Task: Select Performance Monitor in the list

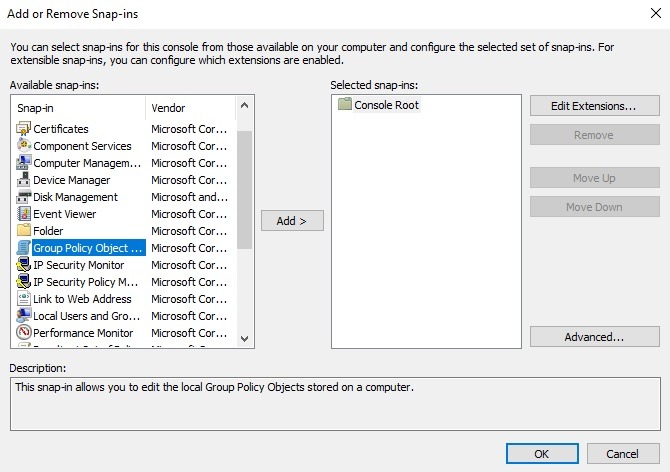Action: 83,333
